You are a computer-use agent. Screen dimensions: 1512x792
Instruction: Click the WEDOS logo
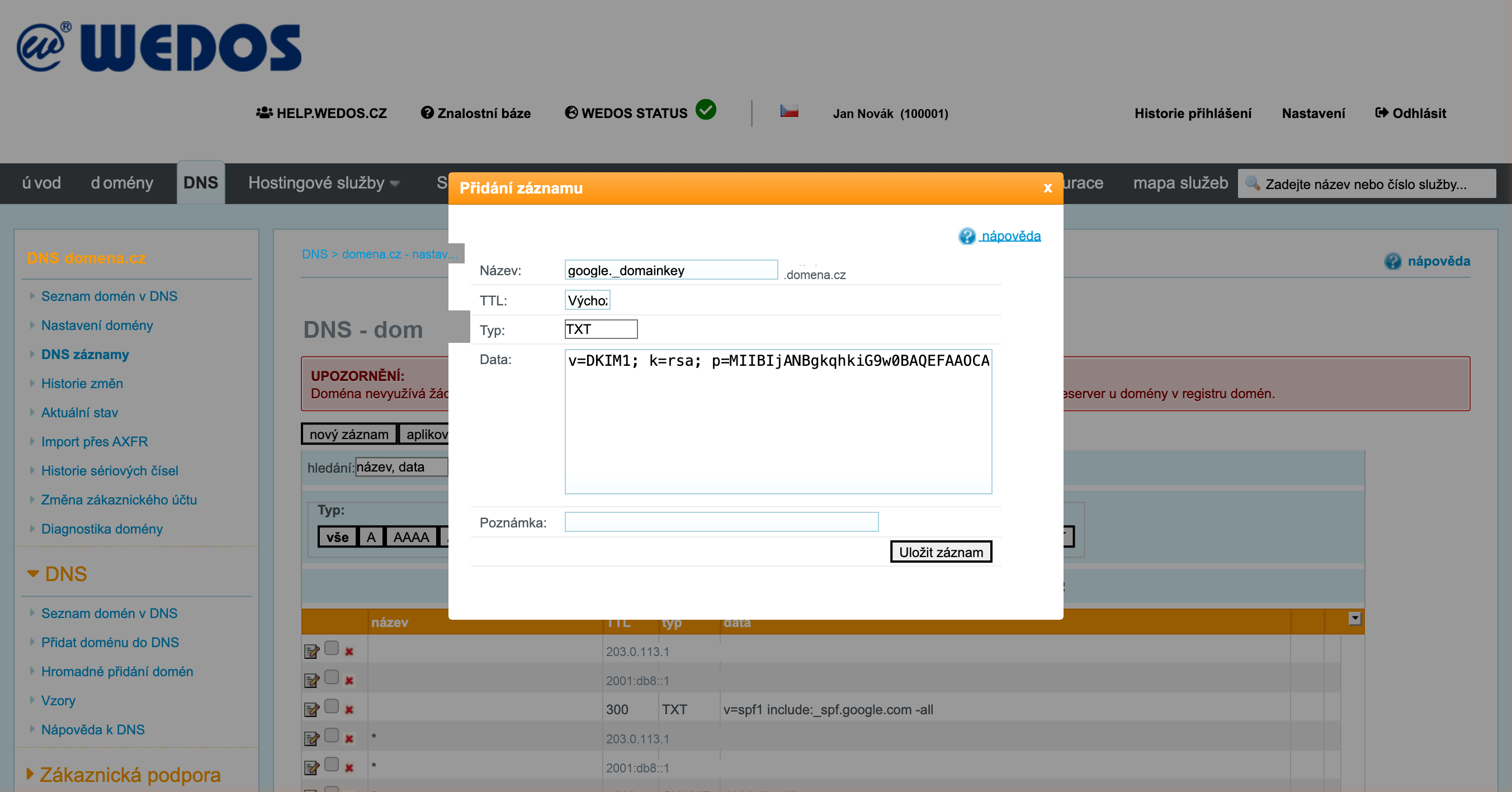tap(159, 48)
